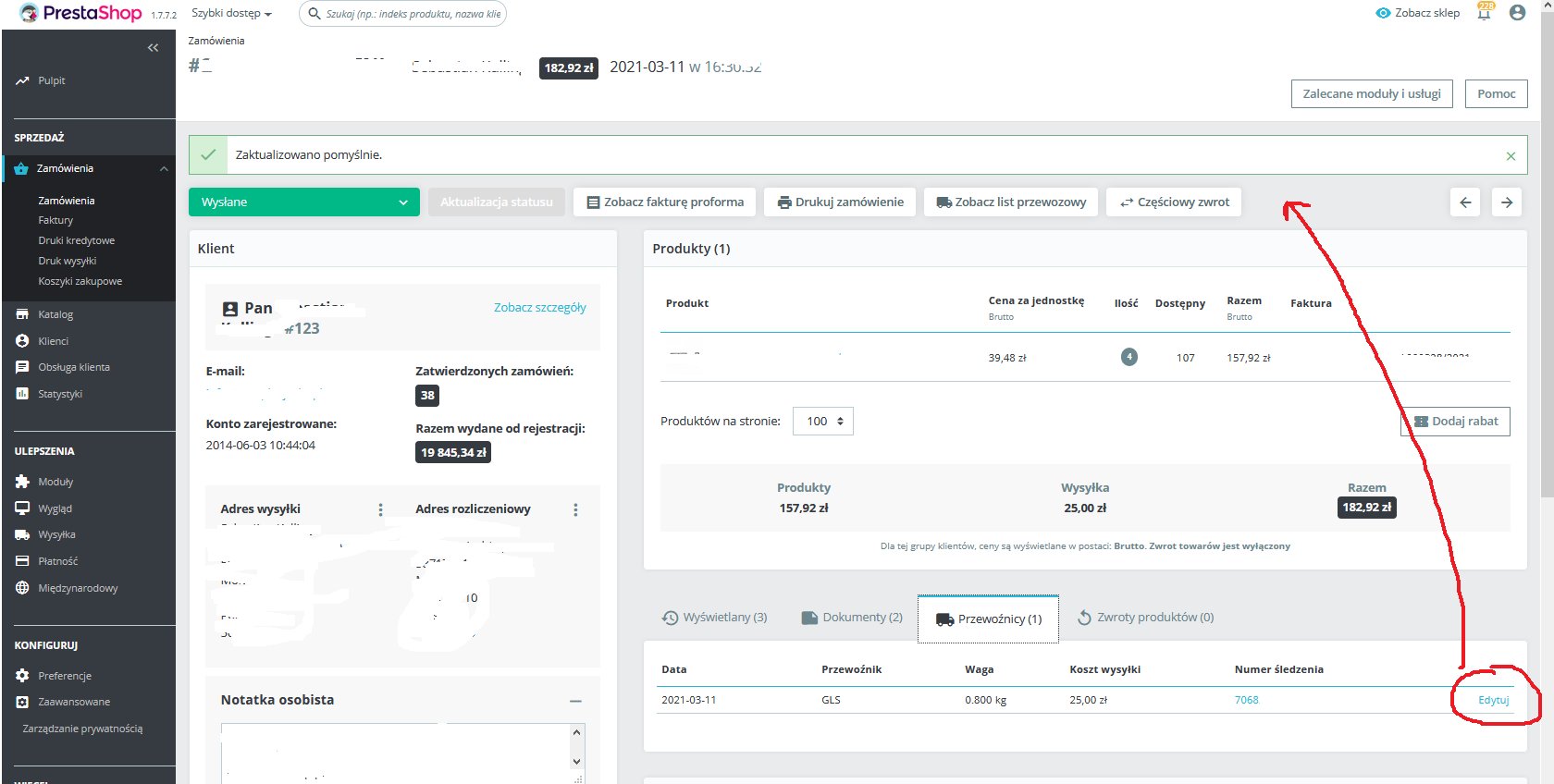
Task: Click Częściowy zwrot button
Action: point(1174,202)
